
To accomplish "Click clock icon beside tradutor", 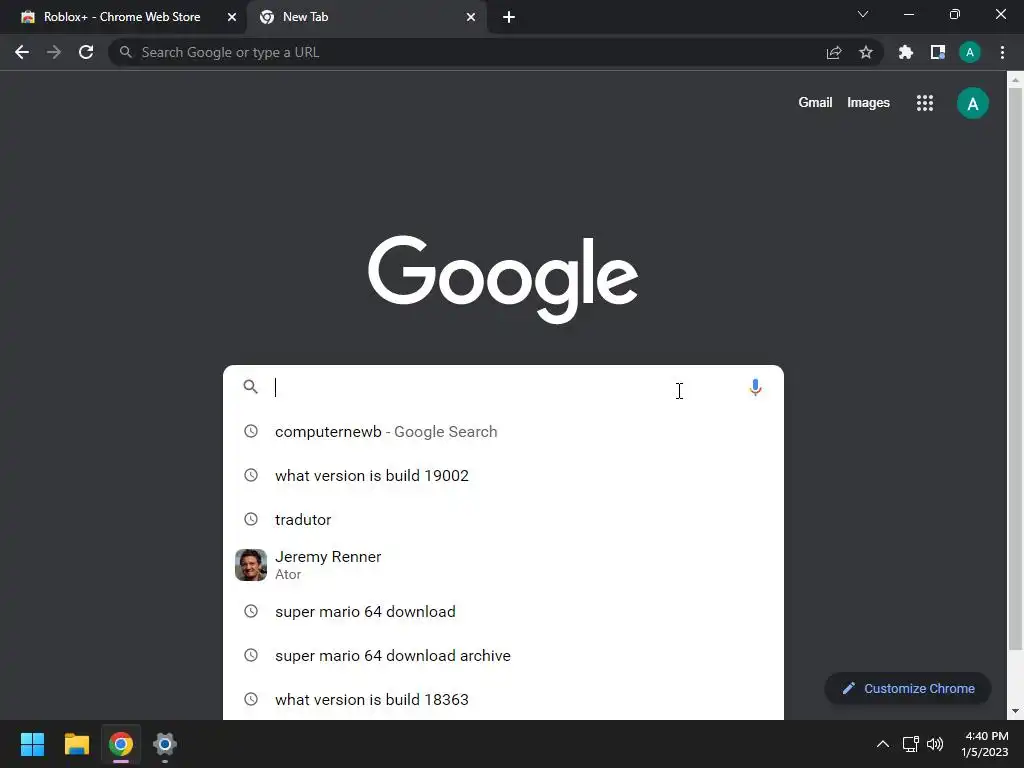I will (x=251, y=519).
